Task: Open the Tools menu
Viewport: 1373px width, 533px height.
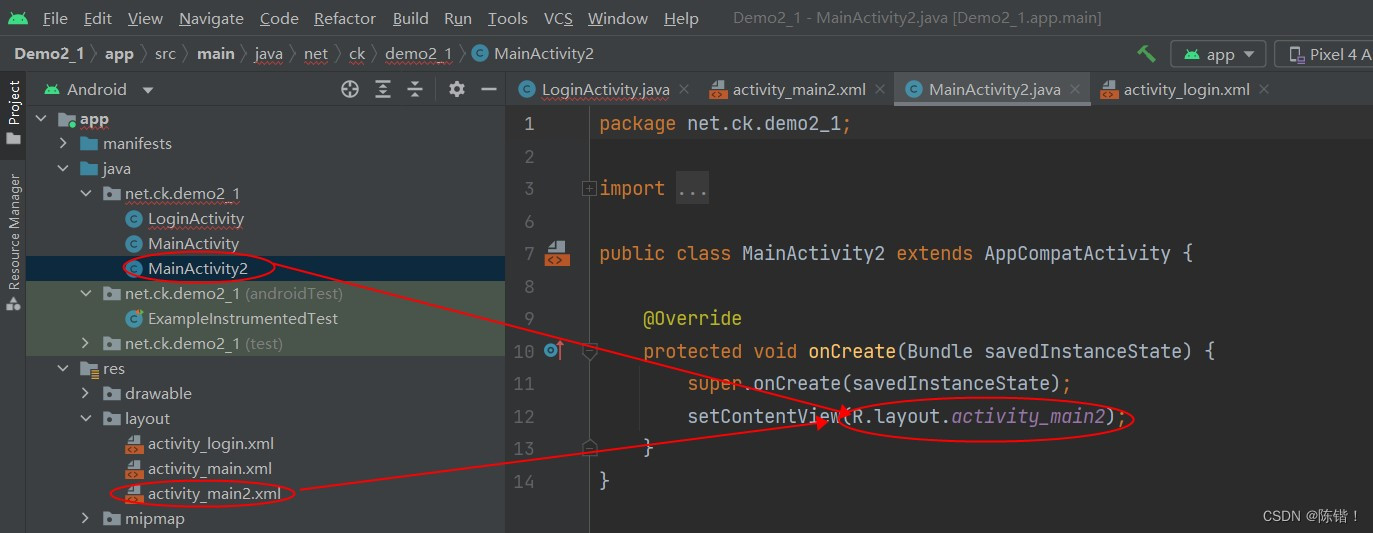Action: click(508, 18)
